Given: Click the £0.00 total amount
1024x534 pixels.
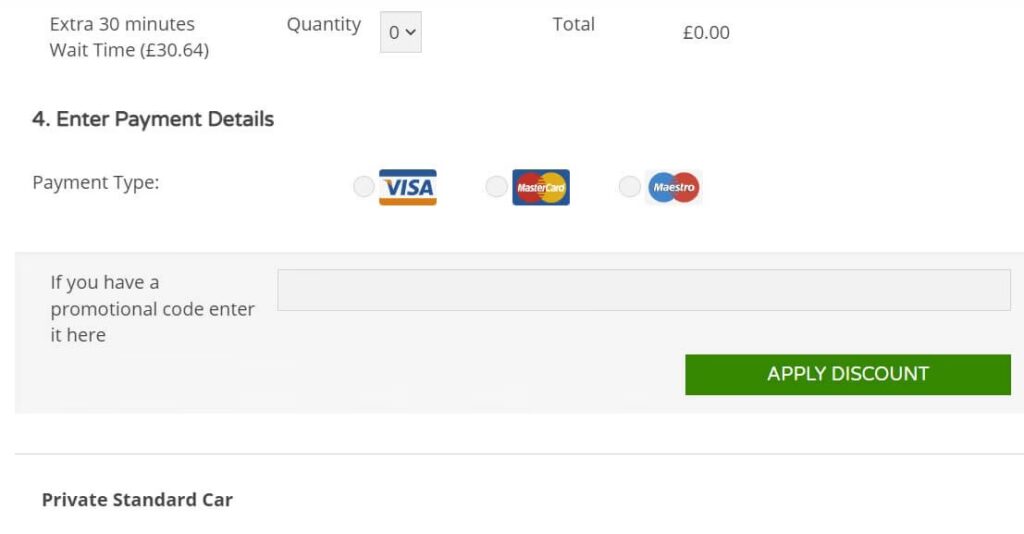Looking at the screenshot, I should pos(706,33).
